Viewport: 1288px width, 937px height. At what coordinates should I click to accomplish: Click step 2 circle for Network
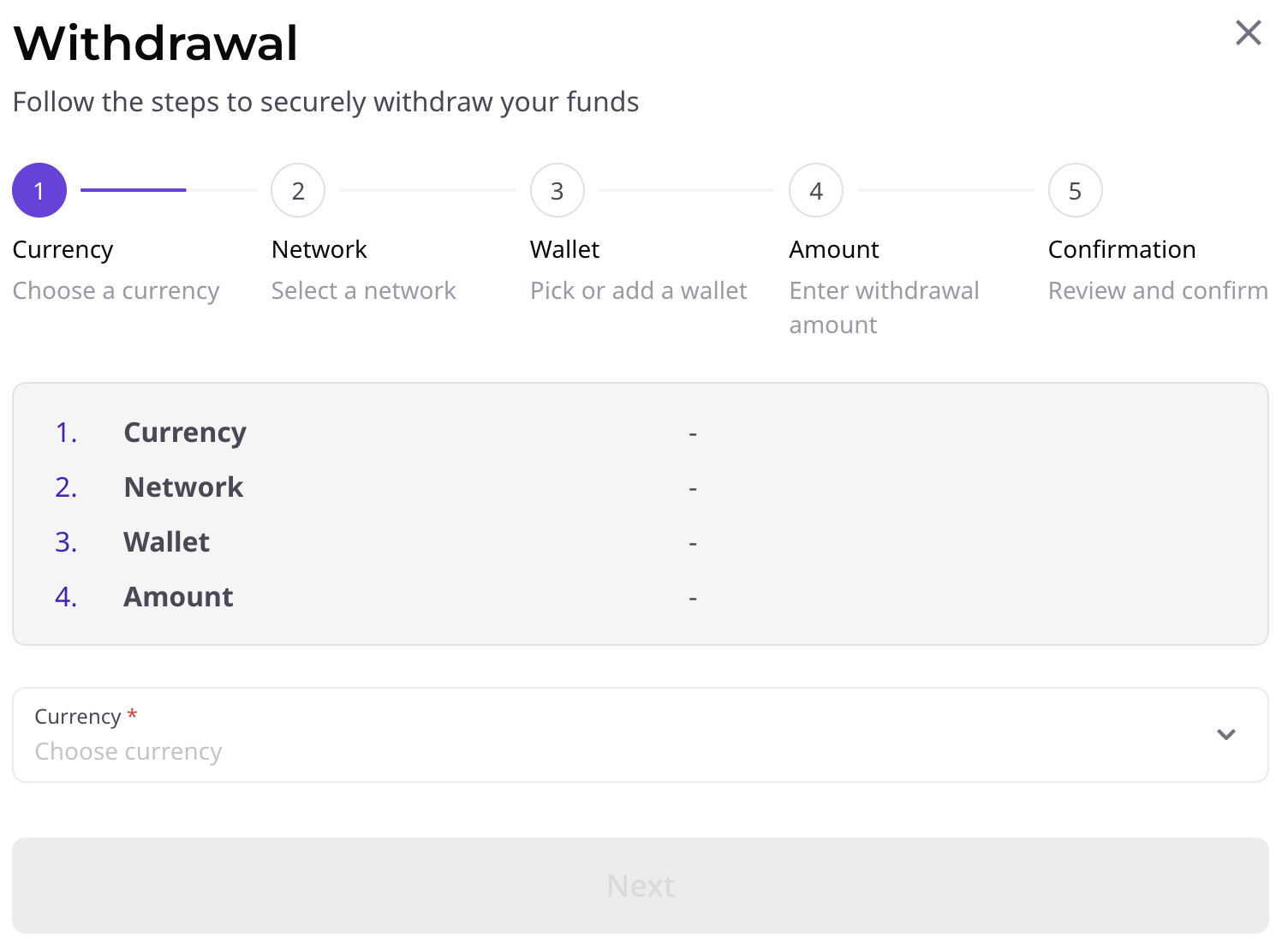click(298, 190)
